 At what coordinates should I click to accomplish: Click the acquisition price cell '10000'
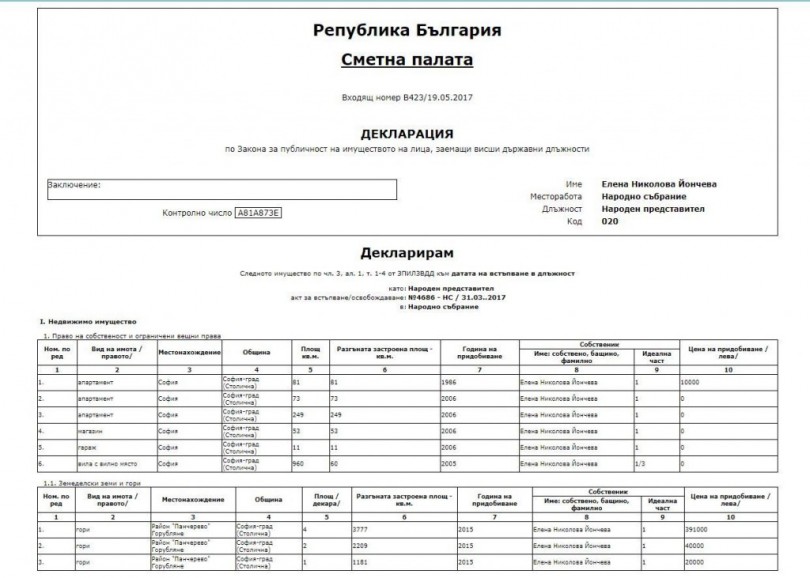point(728,383)
